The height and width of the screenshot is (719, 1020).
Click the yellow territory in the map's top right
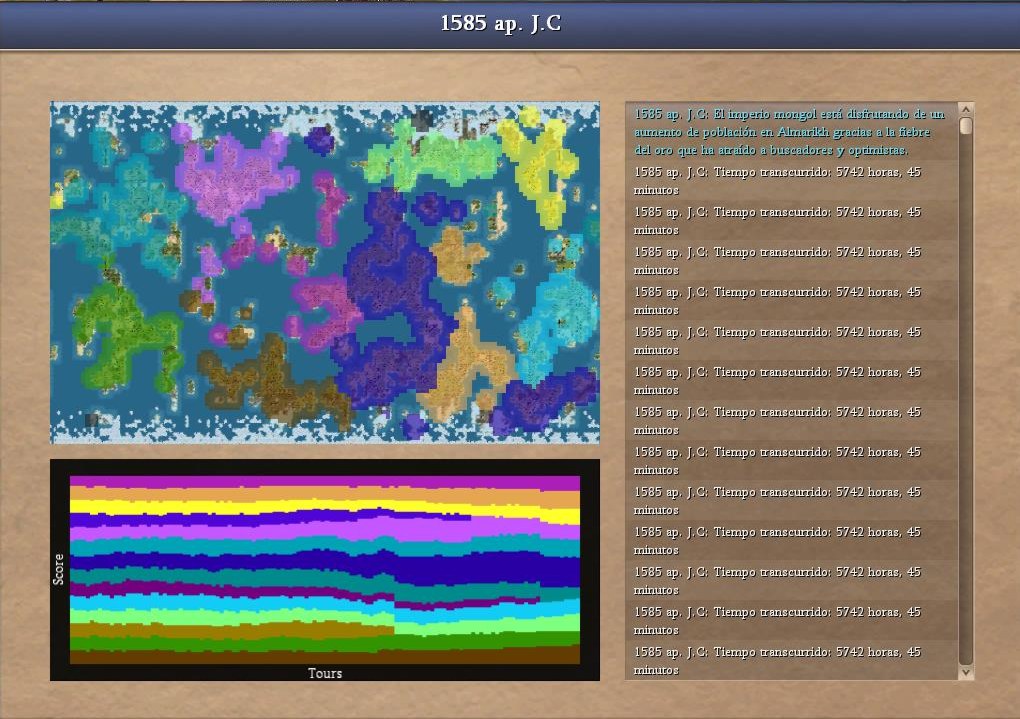[x=545, y=160]
